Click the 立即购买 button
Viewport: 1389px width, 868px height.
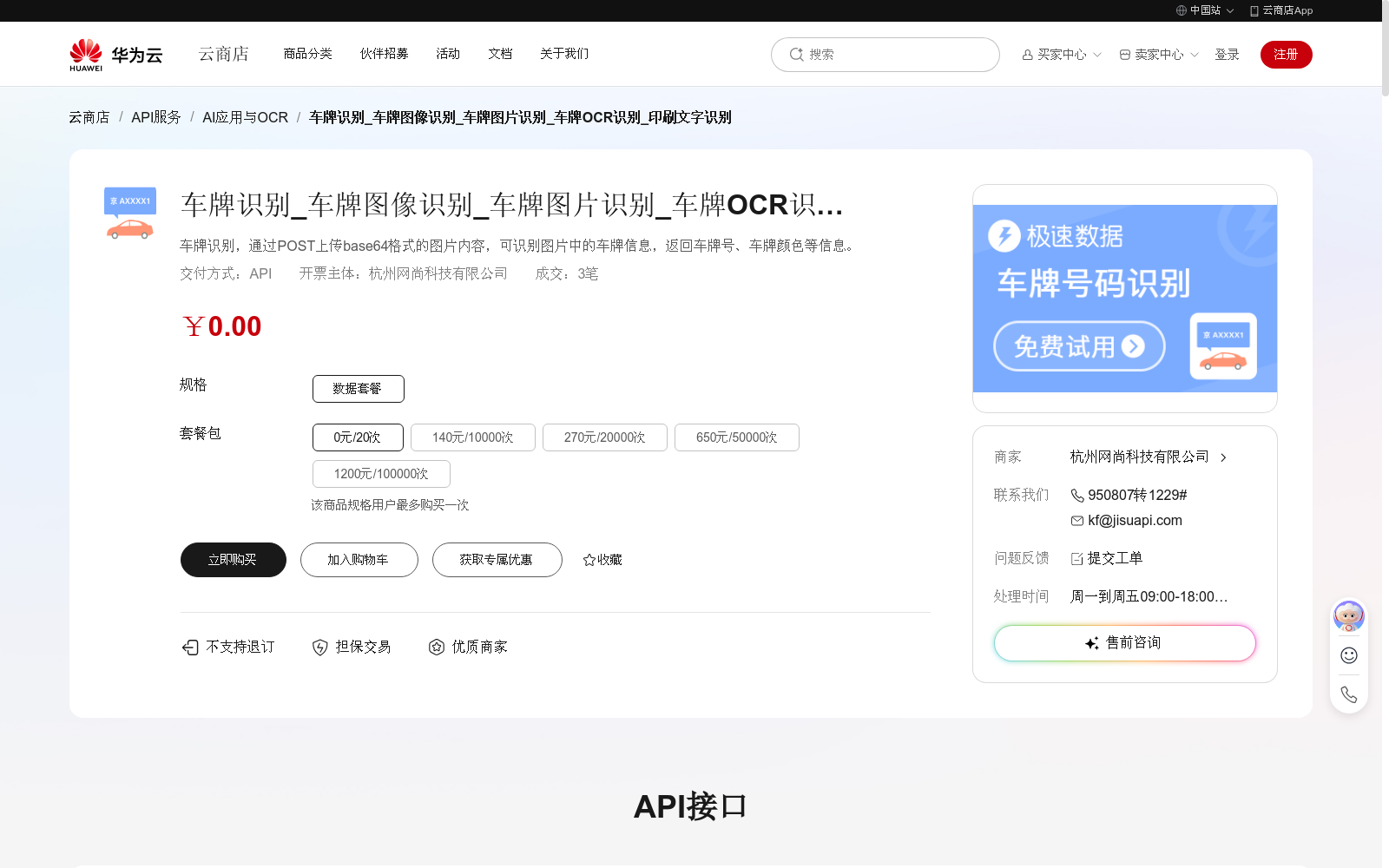[x=234, y=560]
